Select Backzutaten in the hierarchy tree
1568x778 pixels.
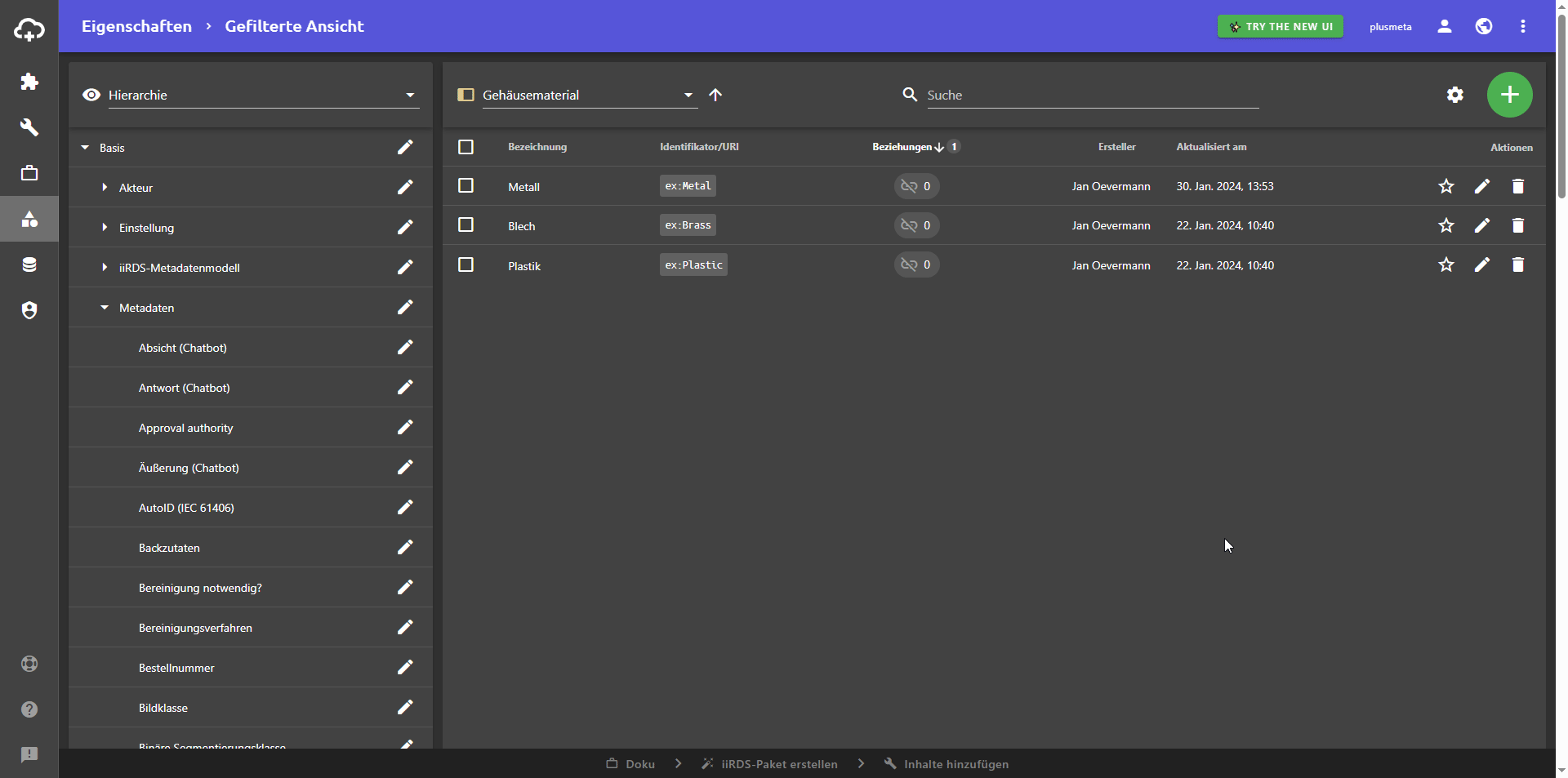[x=169, y=548]
